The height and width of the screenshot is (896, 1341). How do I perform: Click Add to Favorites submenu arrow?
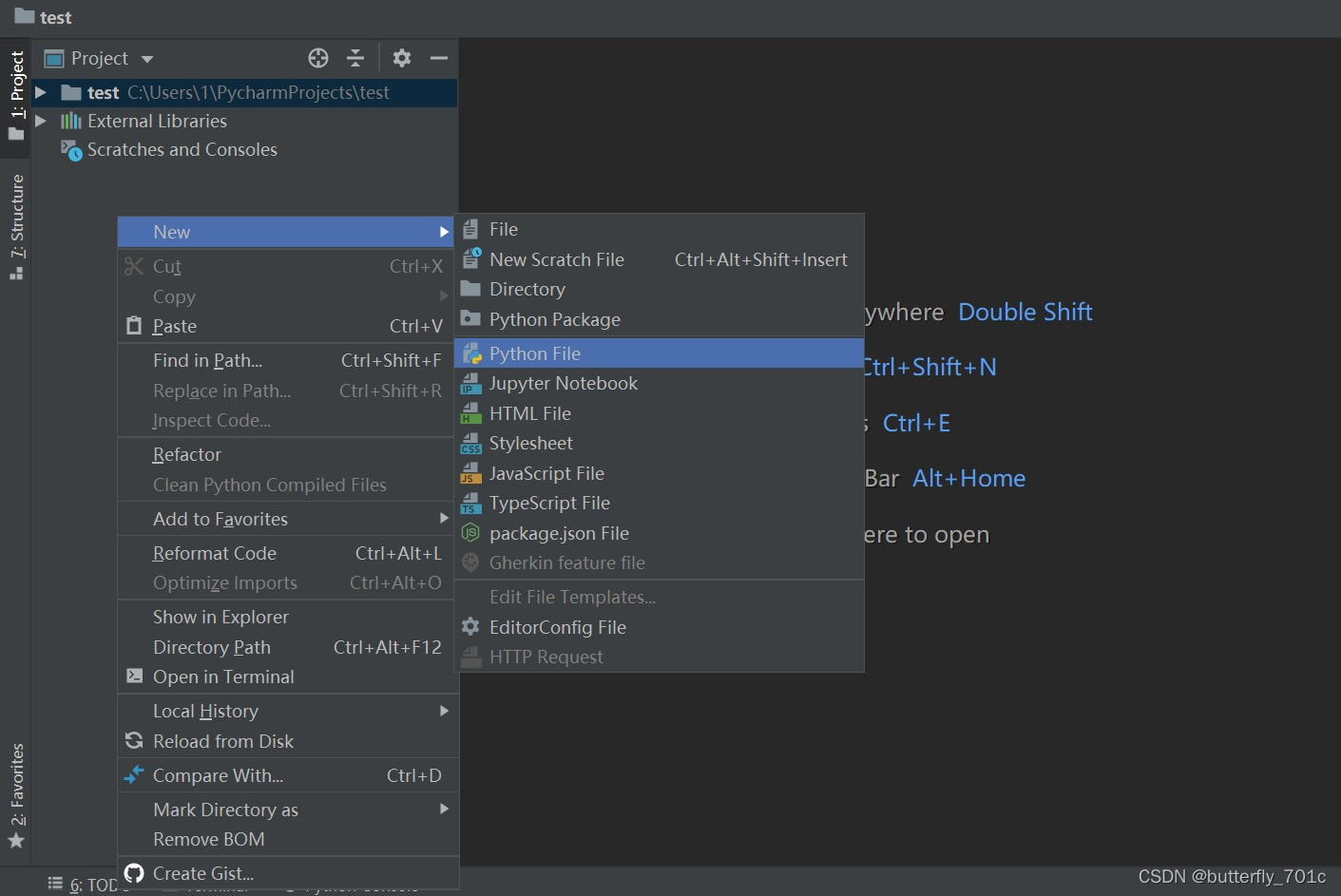coord(444,518)
